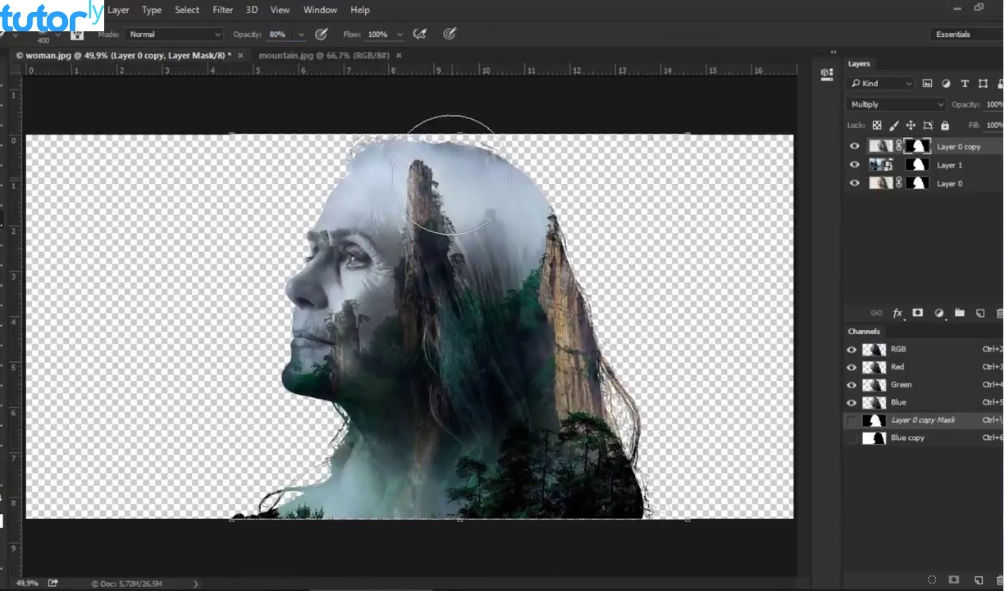The height and width of the screenshot is (591, 1004).
Task: Open the Layer menu
Action: click(118, 10)
